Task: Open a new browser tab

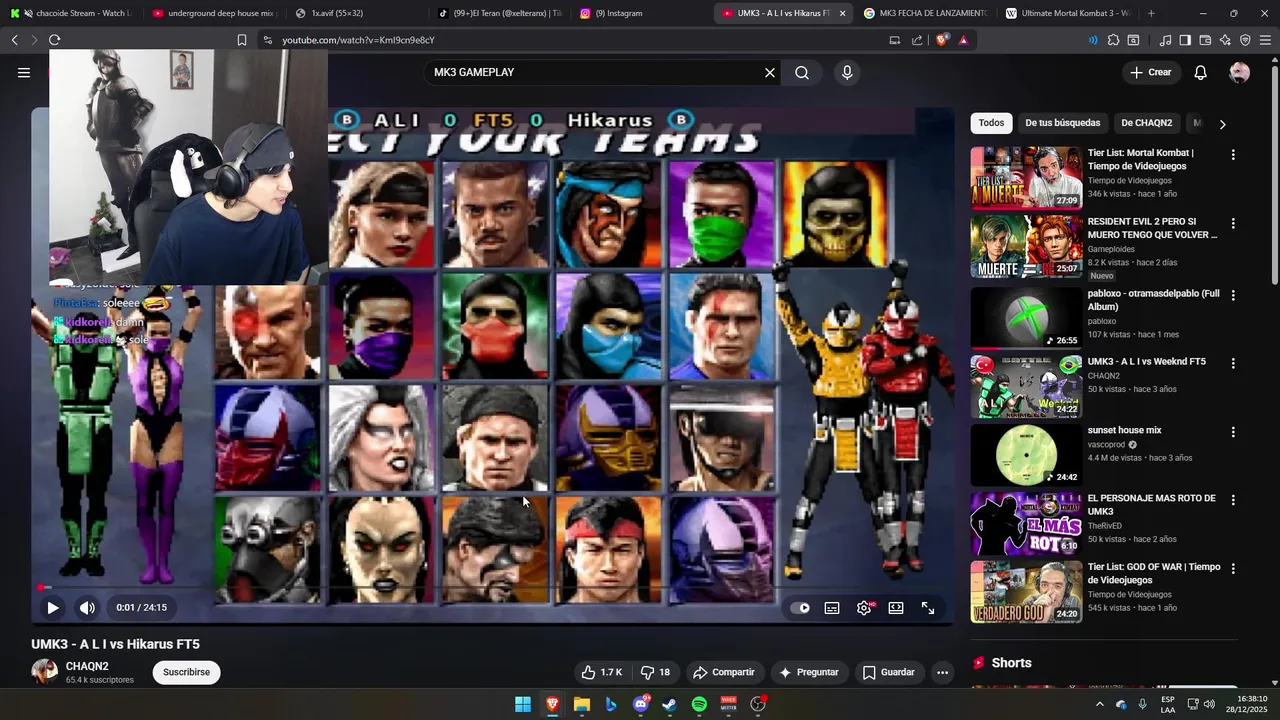Action: coord(1151,13)
